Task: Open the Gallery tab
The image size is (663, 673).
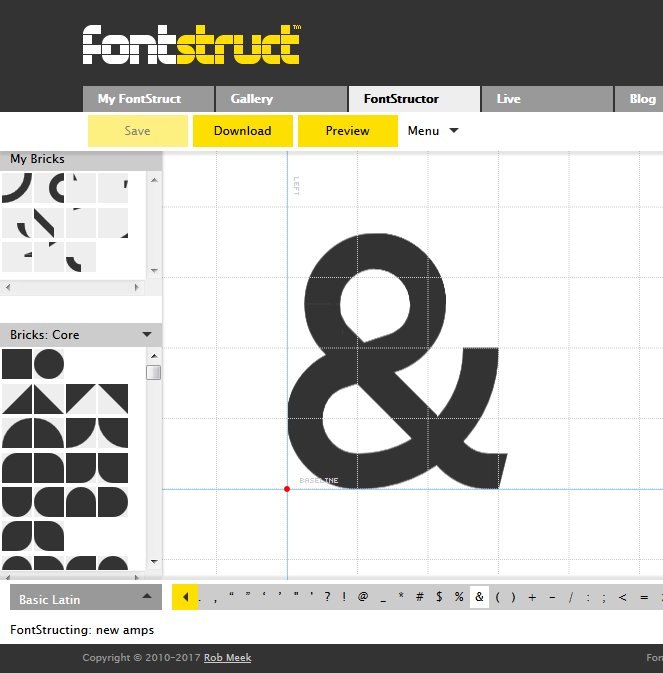Action: (x=281, y=99)
